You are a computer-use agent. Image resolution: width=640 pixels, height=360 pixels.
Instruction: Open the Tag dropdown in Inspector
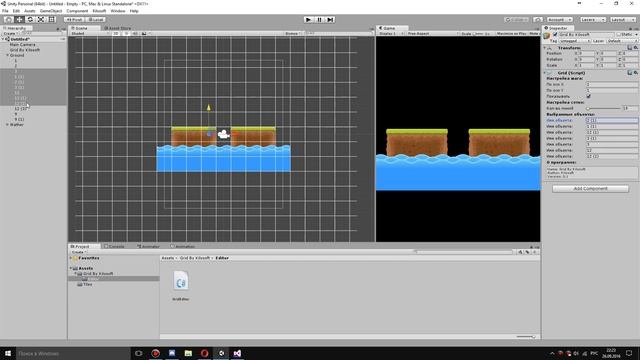click(574, 41)
